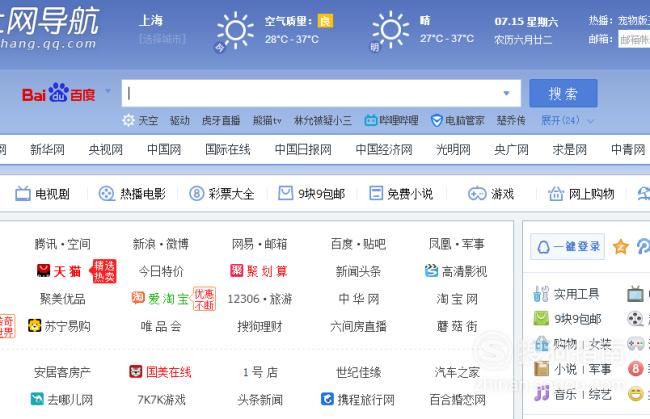This screenshot has height=419, width=650.
Task: Open 新浪·微博 link
Action: (161, 244)
